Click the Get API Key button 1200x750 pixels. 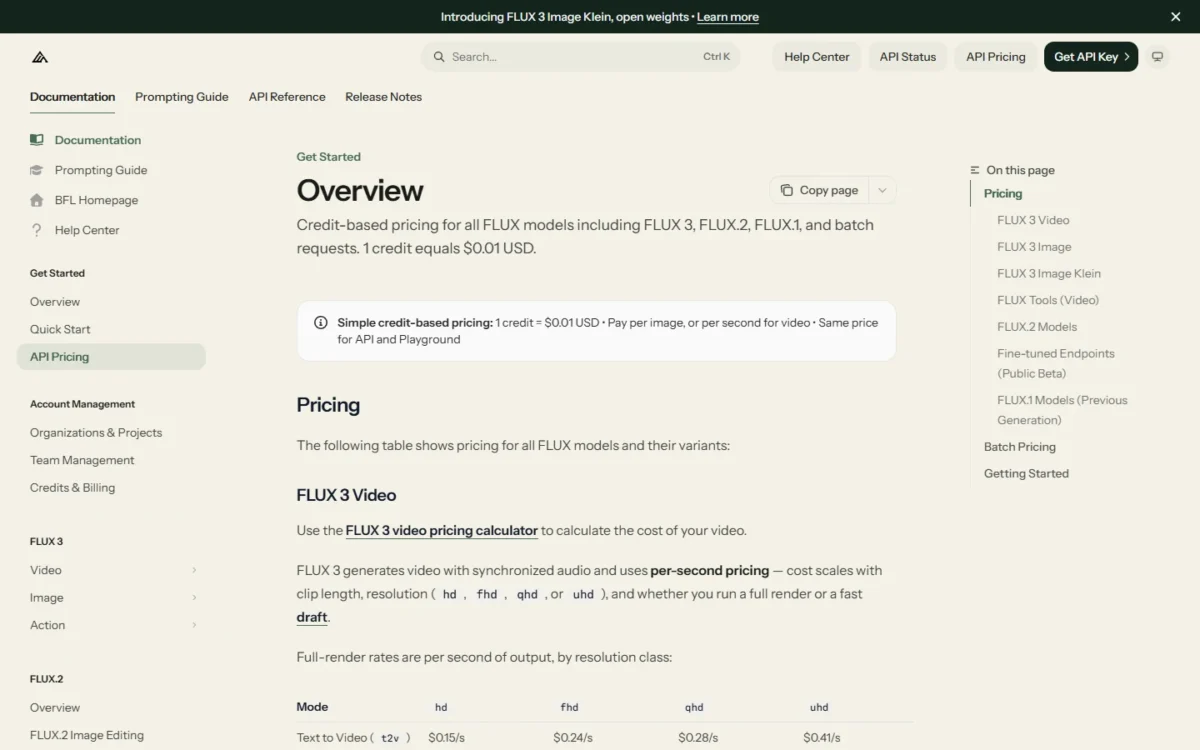click(x=1091, y=57)
